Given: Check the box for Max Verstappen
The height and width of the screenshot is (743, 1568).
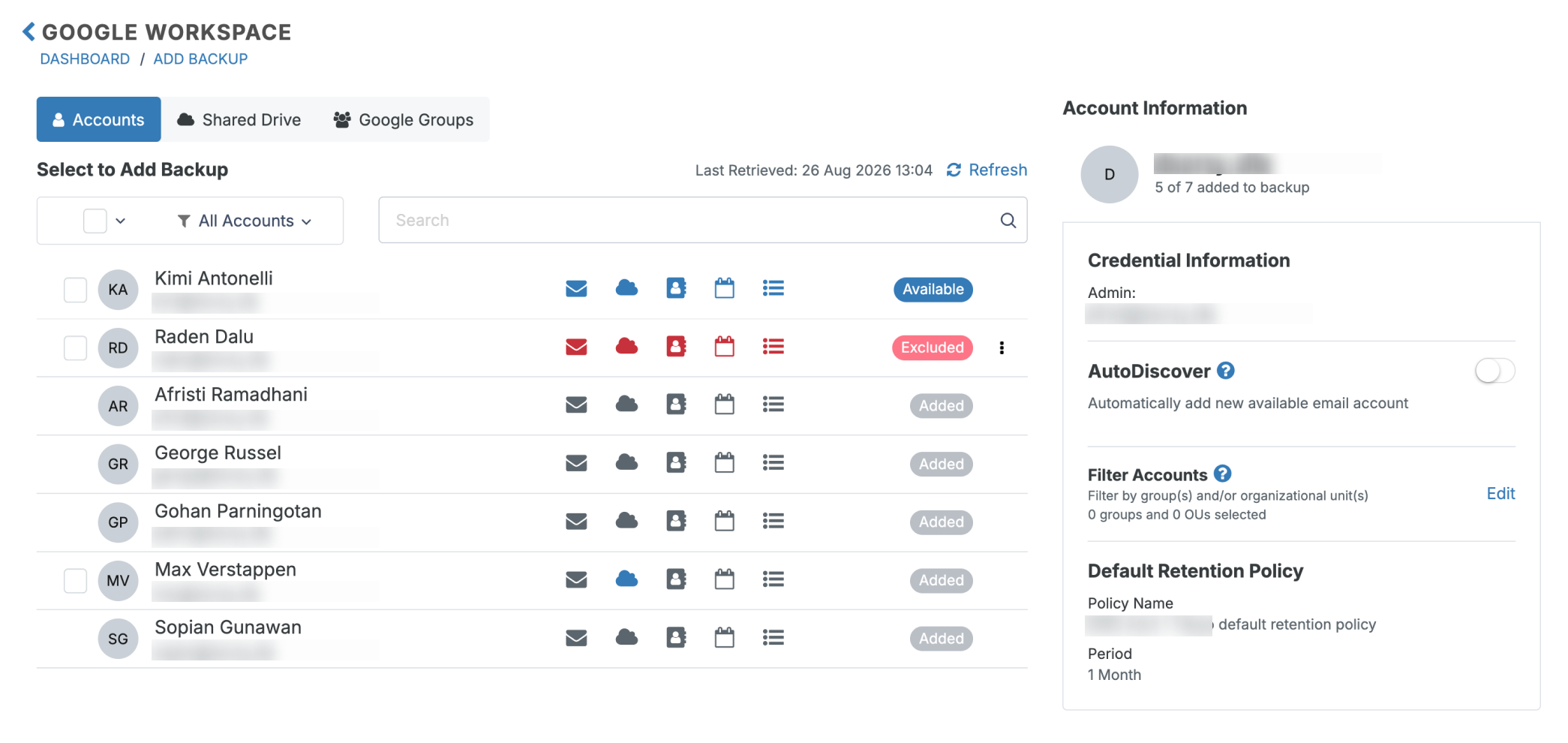Looking at the screenshot, I should click(x=75, y=580).
